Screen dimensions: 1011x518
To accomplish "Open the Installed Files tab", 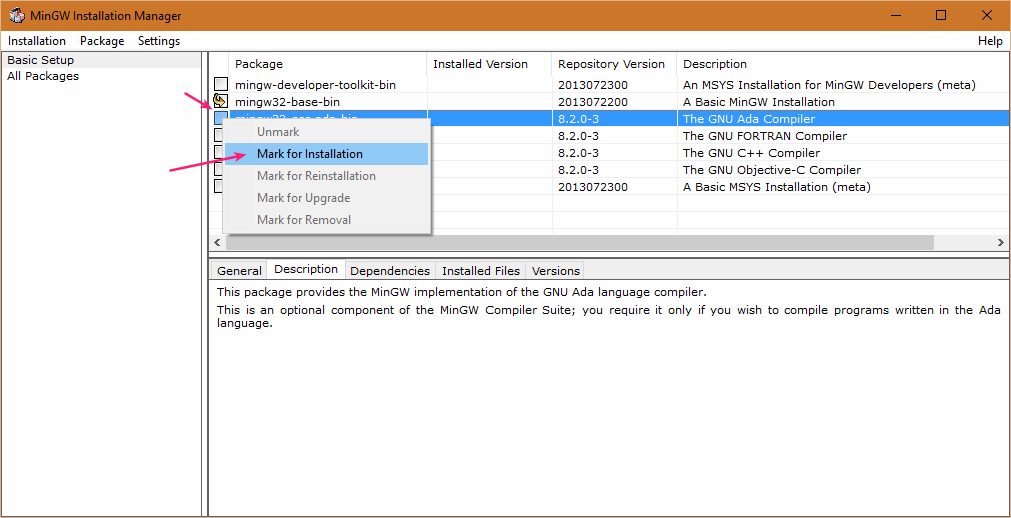I will click(x=481, y=271).
